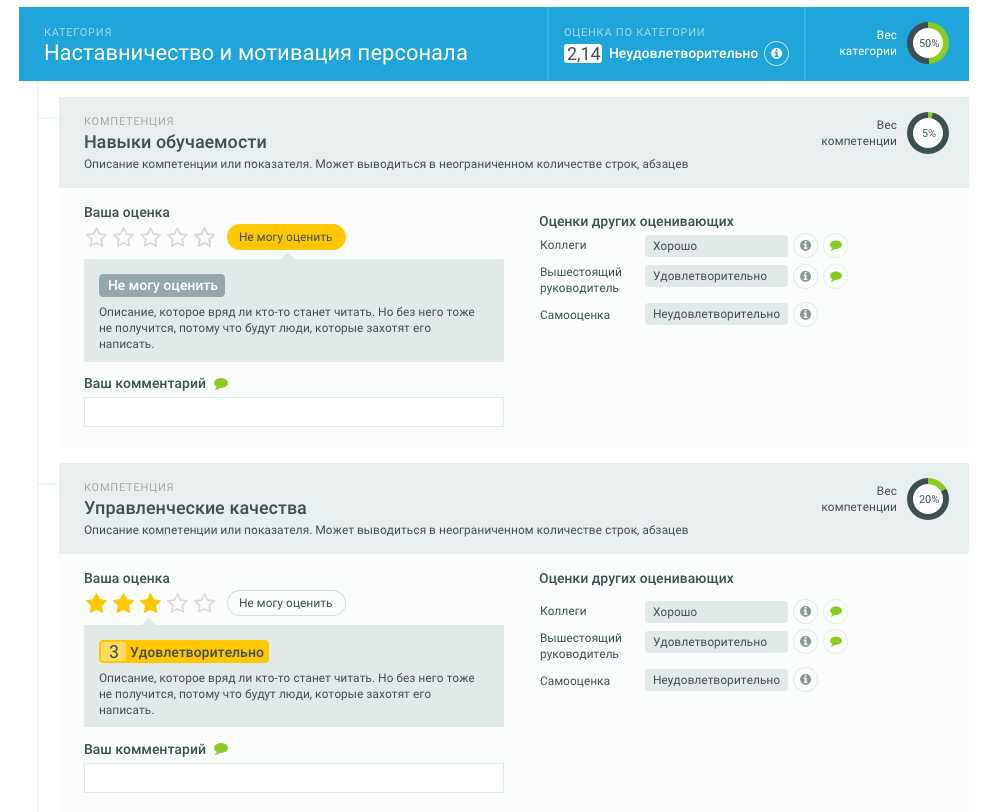Click competency heading Навыки обучаемости
This screenshot has width=989, height=812.
[175, 142]
